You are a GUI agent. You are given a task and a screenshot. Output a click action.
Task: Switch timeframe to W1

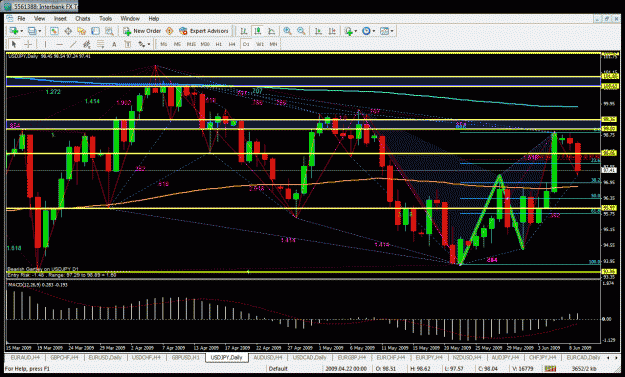(x=260, y=44)
